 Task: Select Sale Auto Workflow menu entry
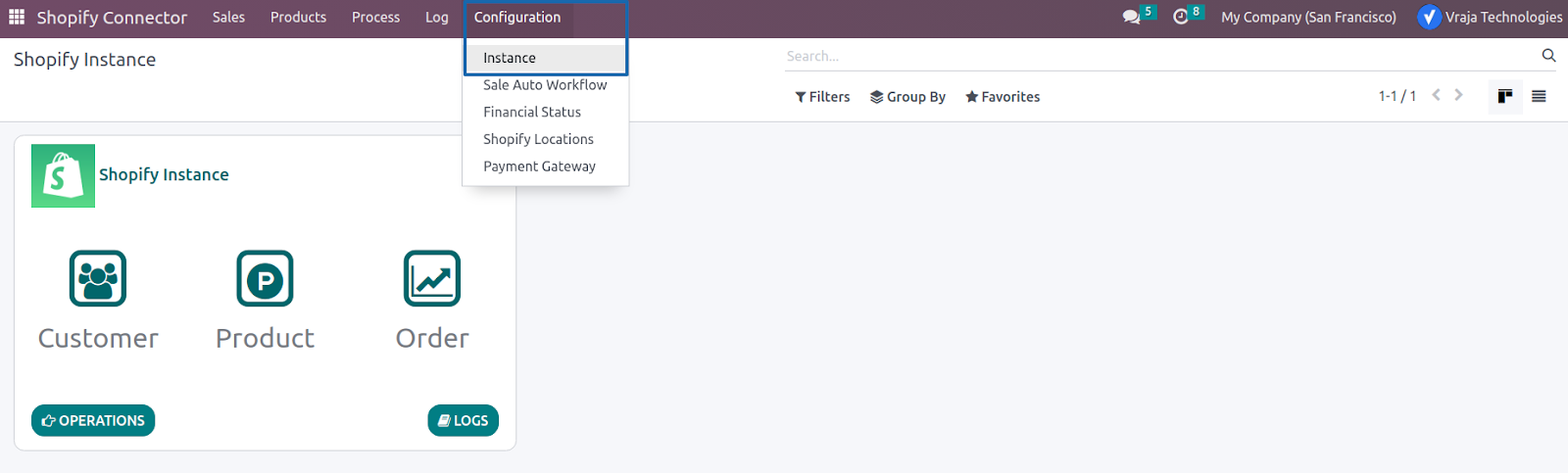[x=545, y=85]
